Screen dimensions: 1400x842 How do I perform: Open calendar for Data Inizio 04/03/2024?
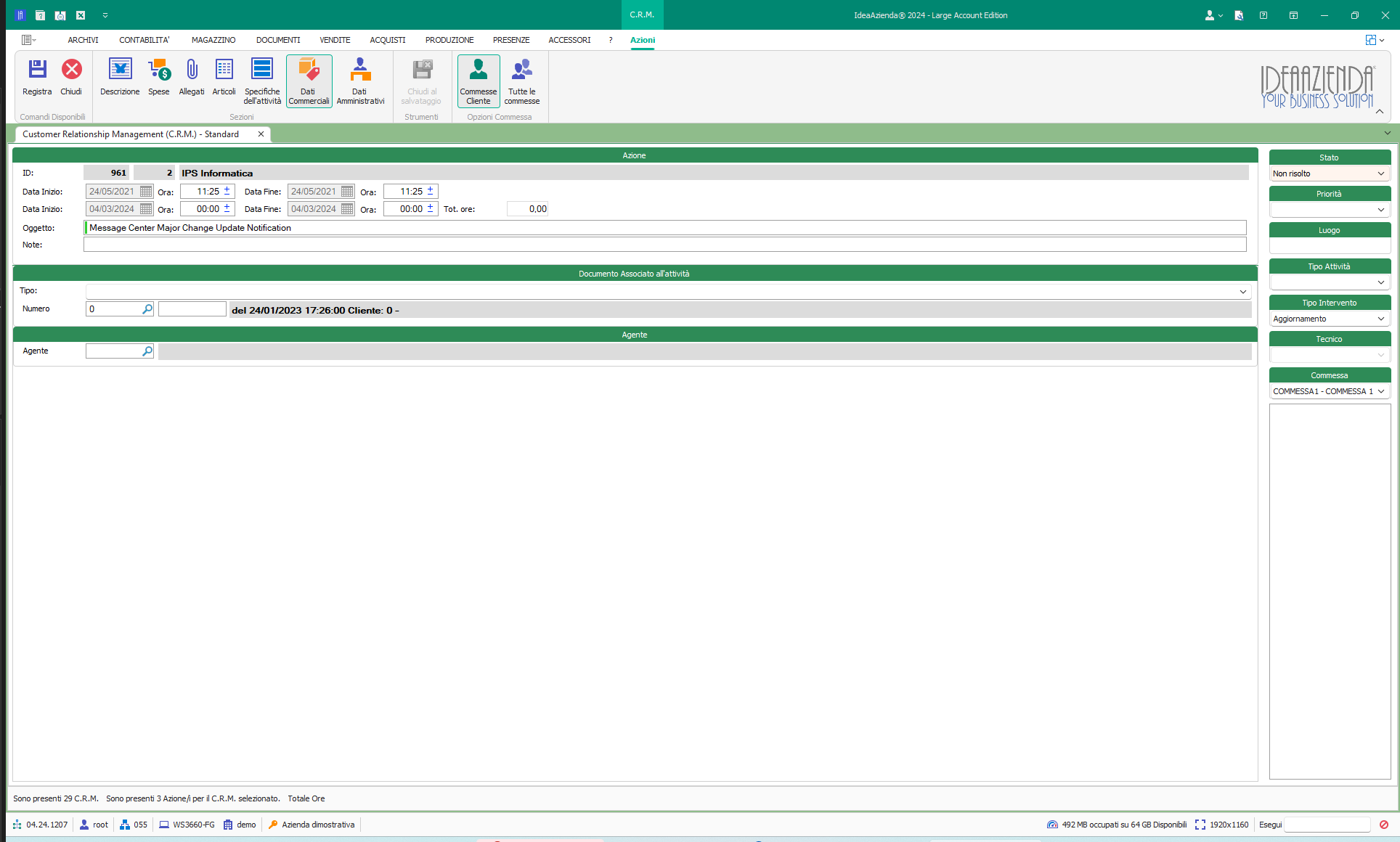coord(146,209)
